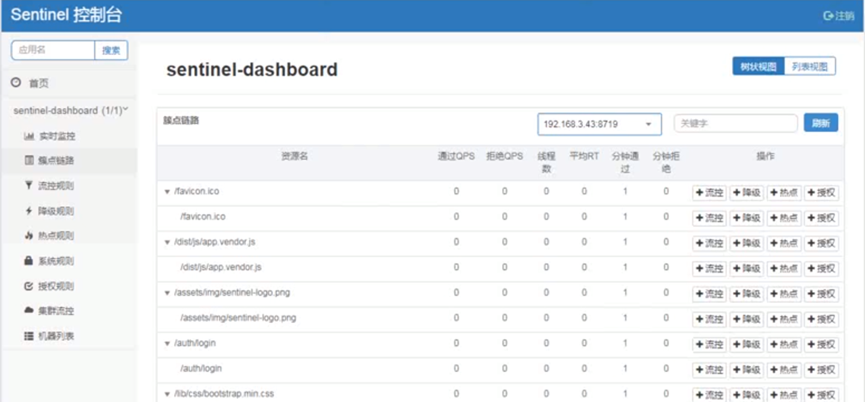This screenshot has width=865, height=402.
Task: Add 热点 rule for child /dist/js/app.vendor.js row
Action: (784, 269)
